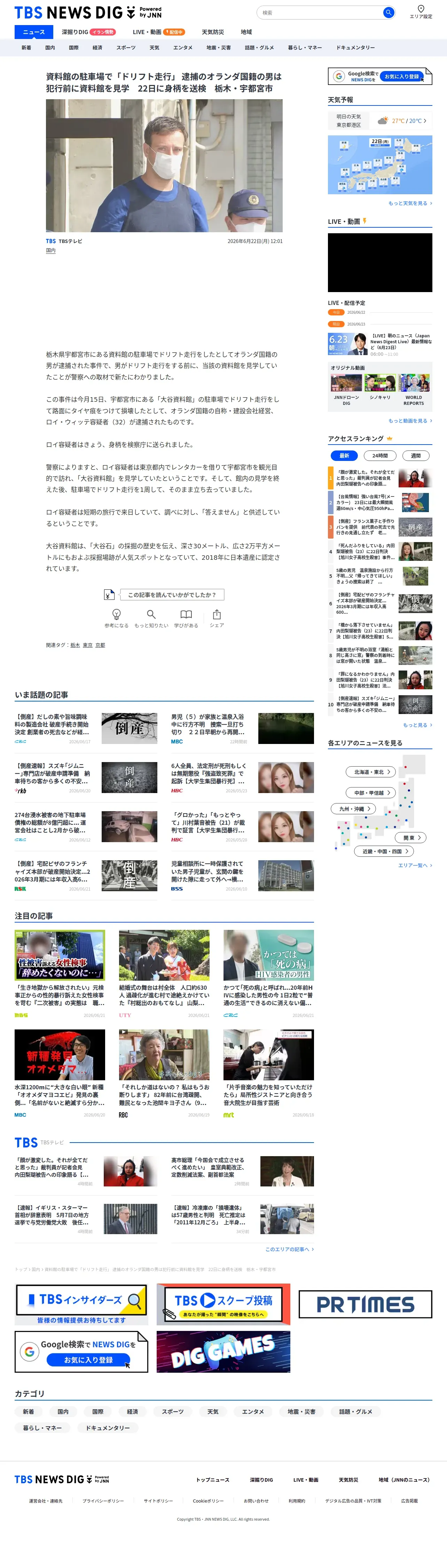Image resolution: width=447 pixels, height=1568 pixels.
Task: Click この記事を読んでいかがでしたか prompt
Action: pyautogui.click(x=171, y=595)
